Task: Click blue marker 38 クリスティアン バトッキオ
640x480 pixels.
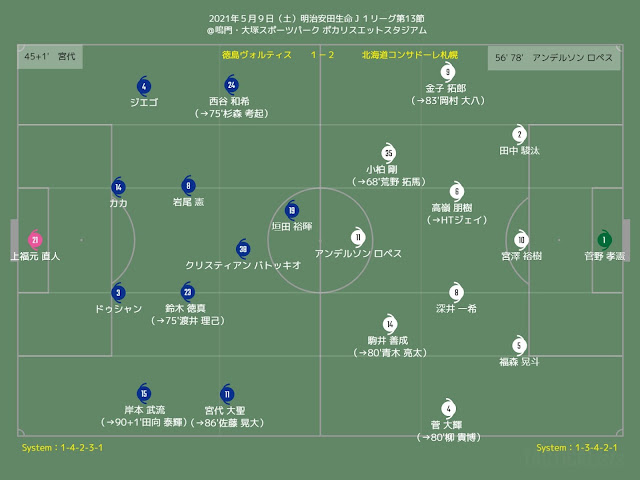Action: click(x=243, y=249)
